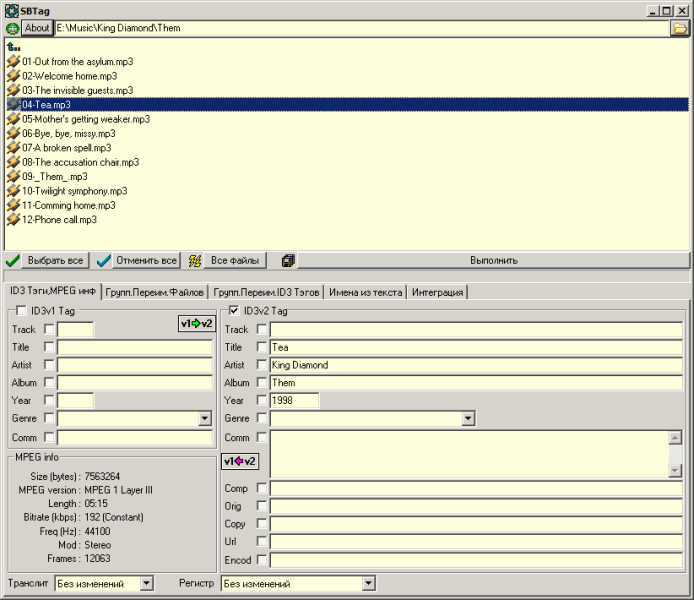
Task: Switch to ID3 Тэги,MPEG инф tab
Action: [x=53, y=291]
